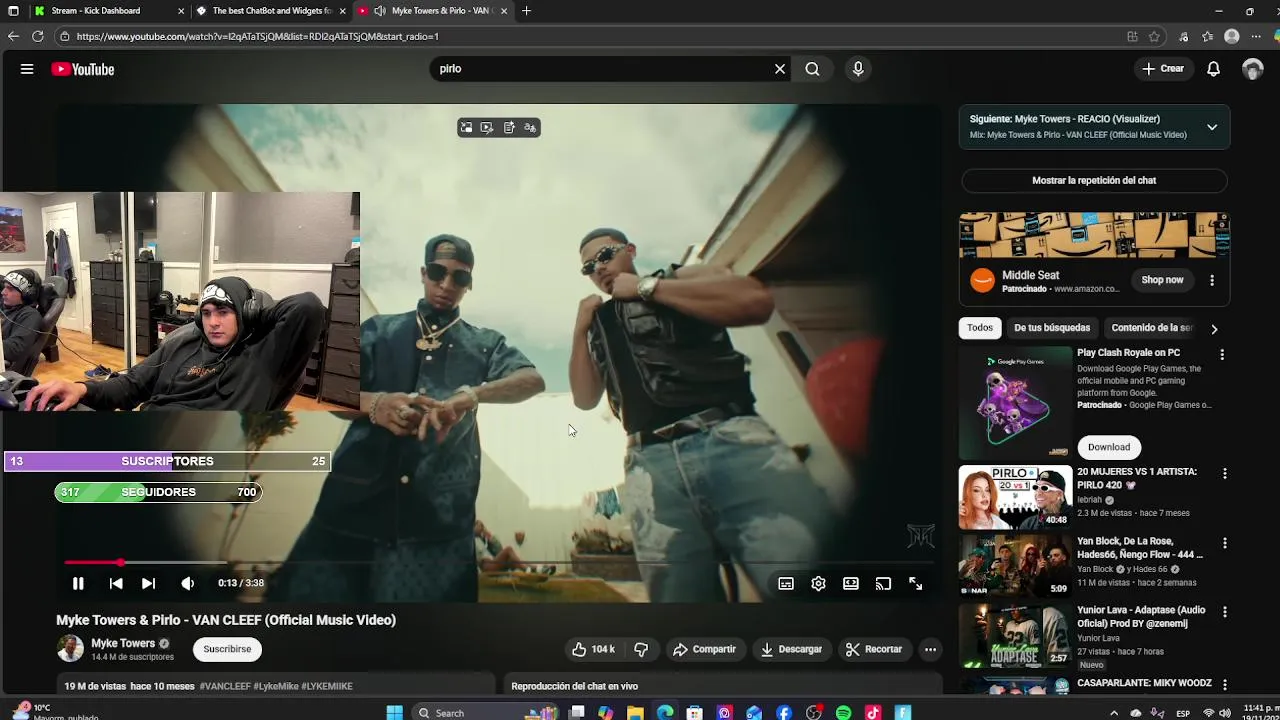Run search with the magnifier button
The width and height of the screenshot is (1280, 720).
click(x=812, y=69)
